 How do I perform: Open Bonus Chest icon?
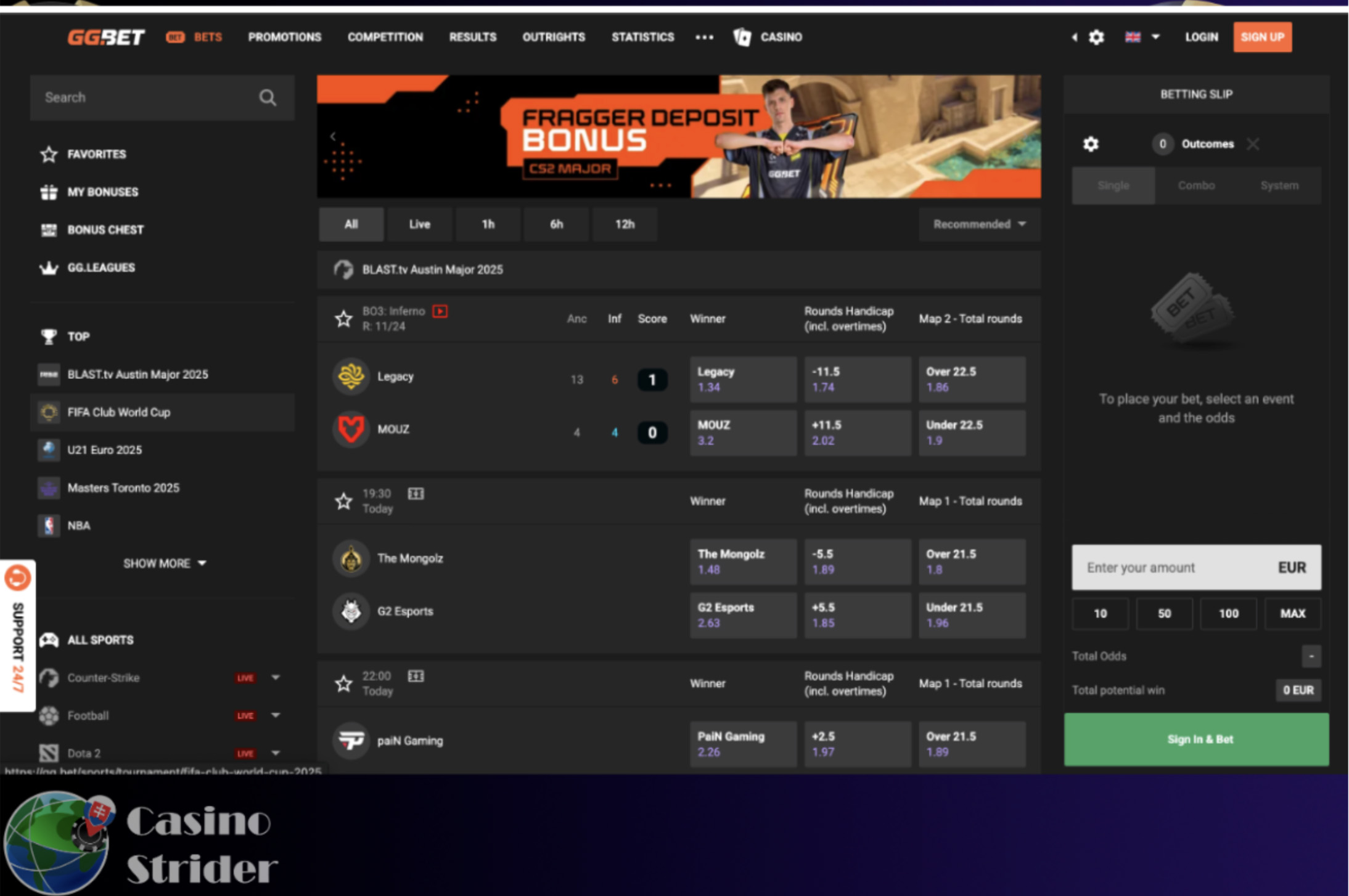[x=49, y=230]
